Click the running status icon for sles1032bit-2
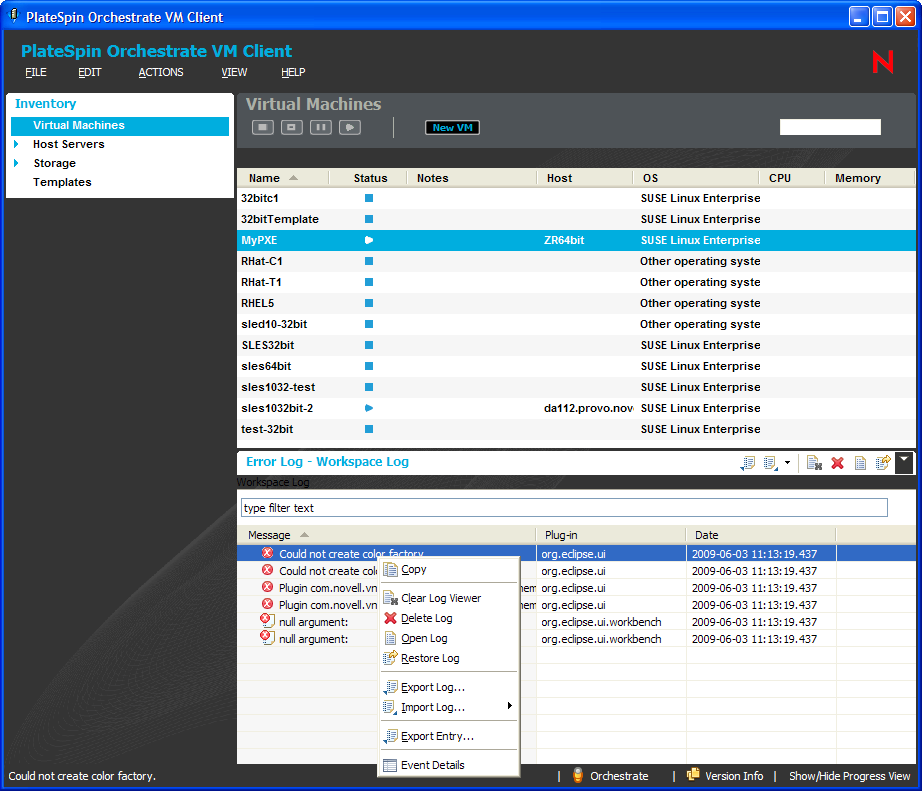 tap(369, 408)
